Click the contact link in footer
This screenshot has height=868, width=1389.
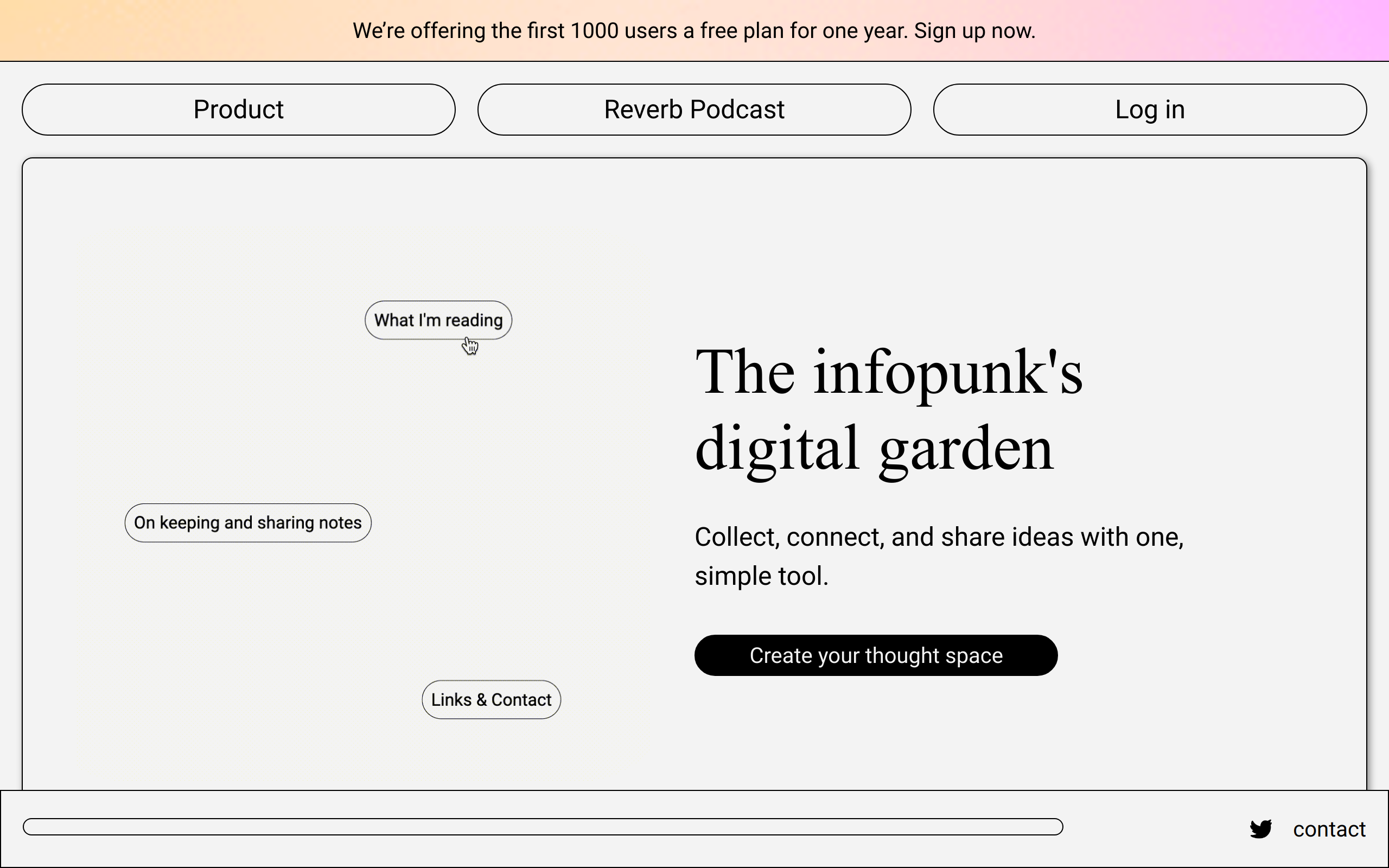(1329, 829)
